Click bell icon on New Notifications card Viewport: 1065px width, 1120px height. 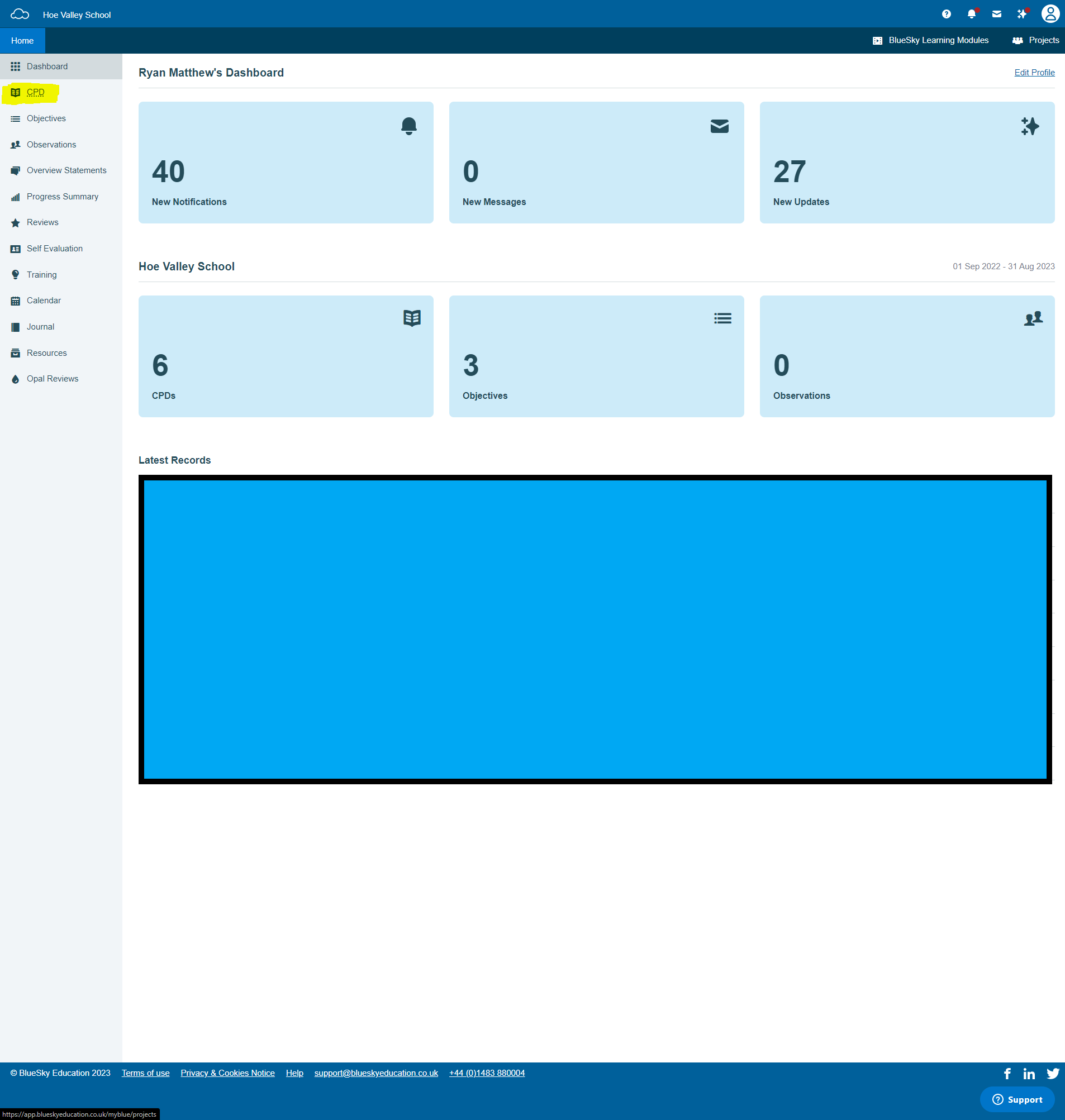pos(409,126)
